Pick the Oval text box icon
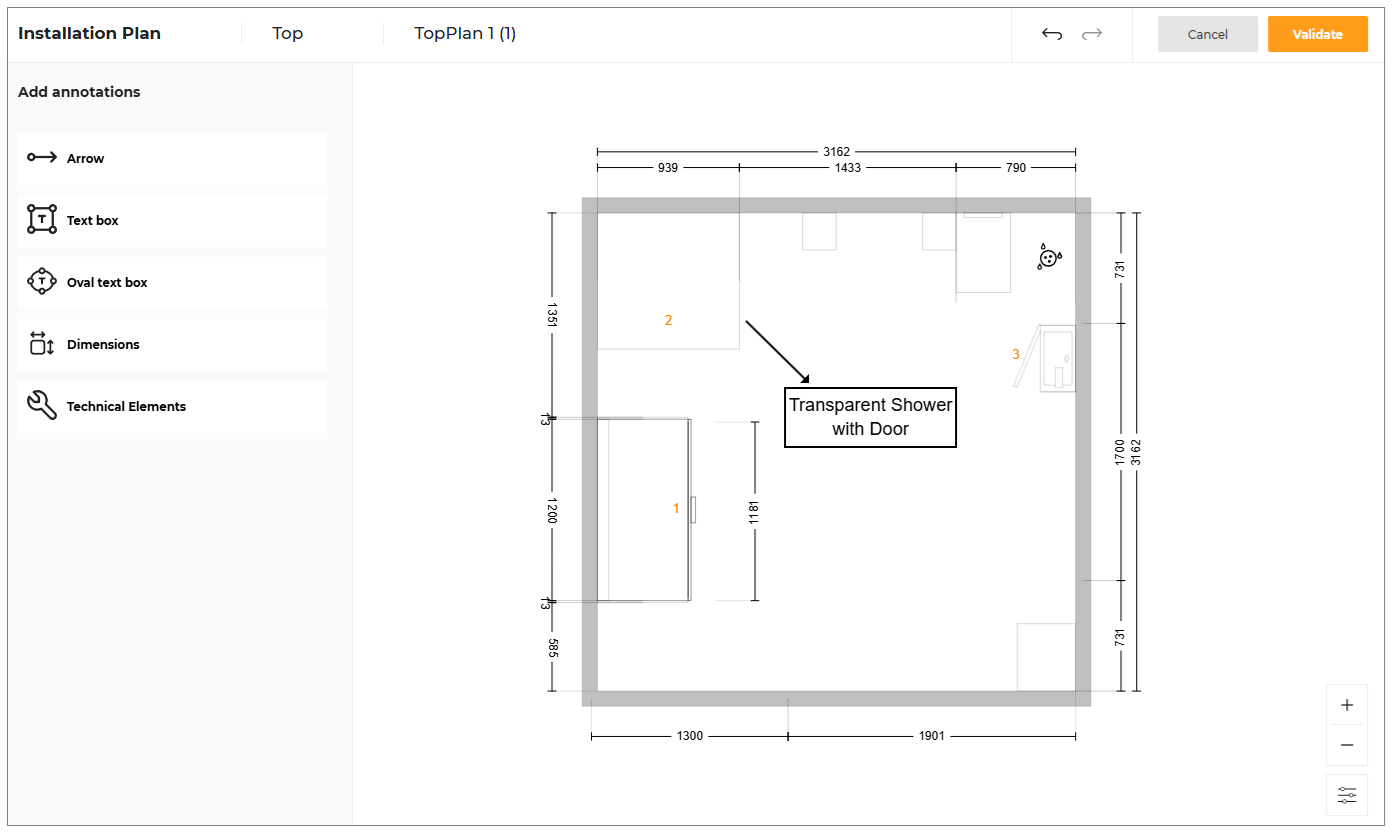 (x=41, y=282)
